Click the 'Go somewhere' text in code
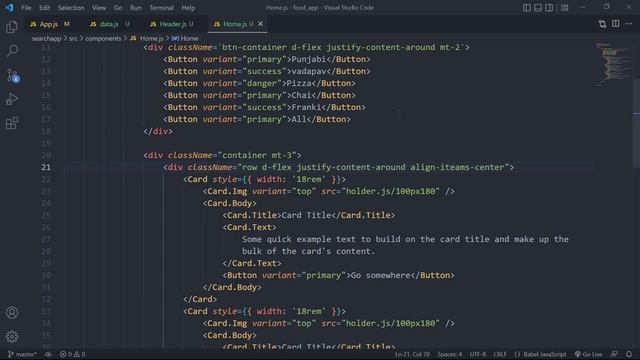 coord(380,276)
